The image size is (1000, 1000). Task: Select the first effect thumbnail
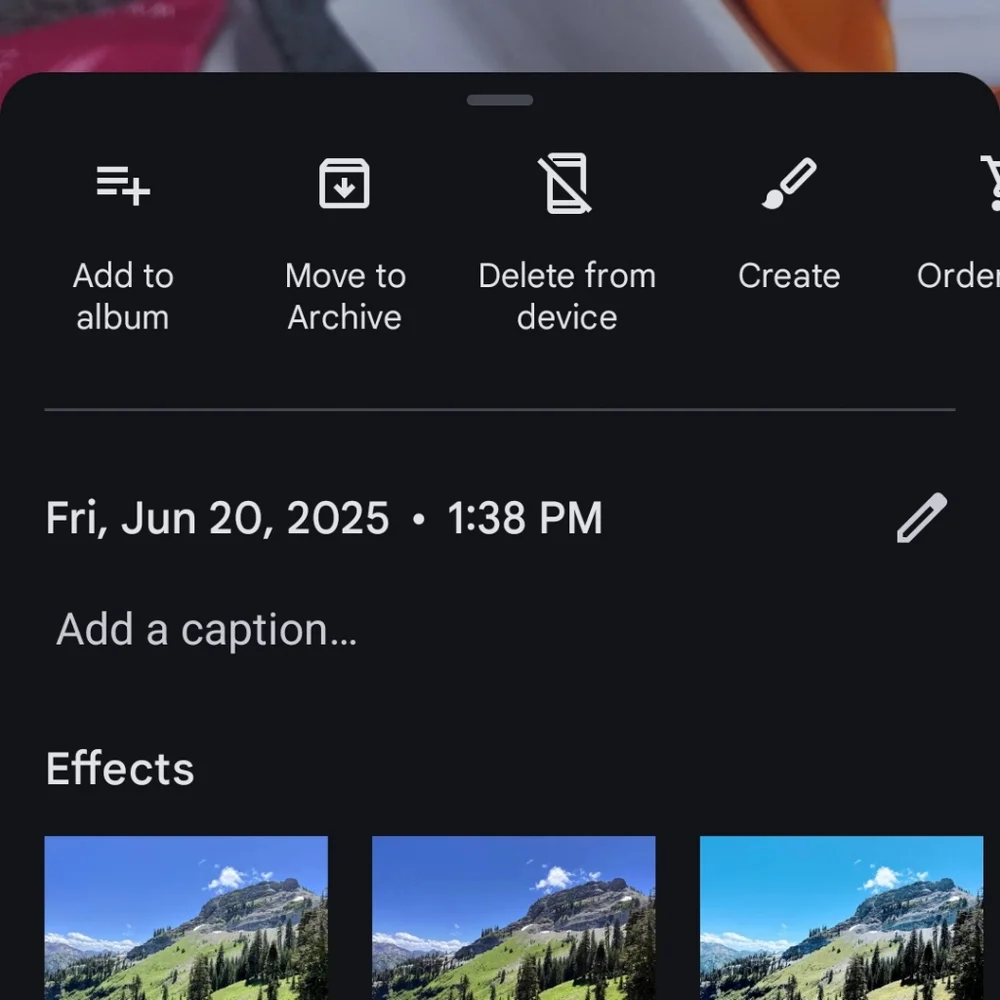click(x=186, y=918)
